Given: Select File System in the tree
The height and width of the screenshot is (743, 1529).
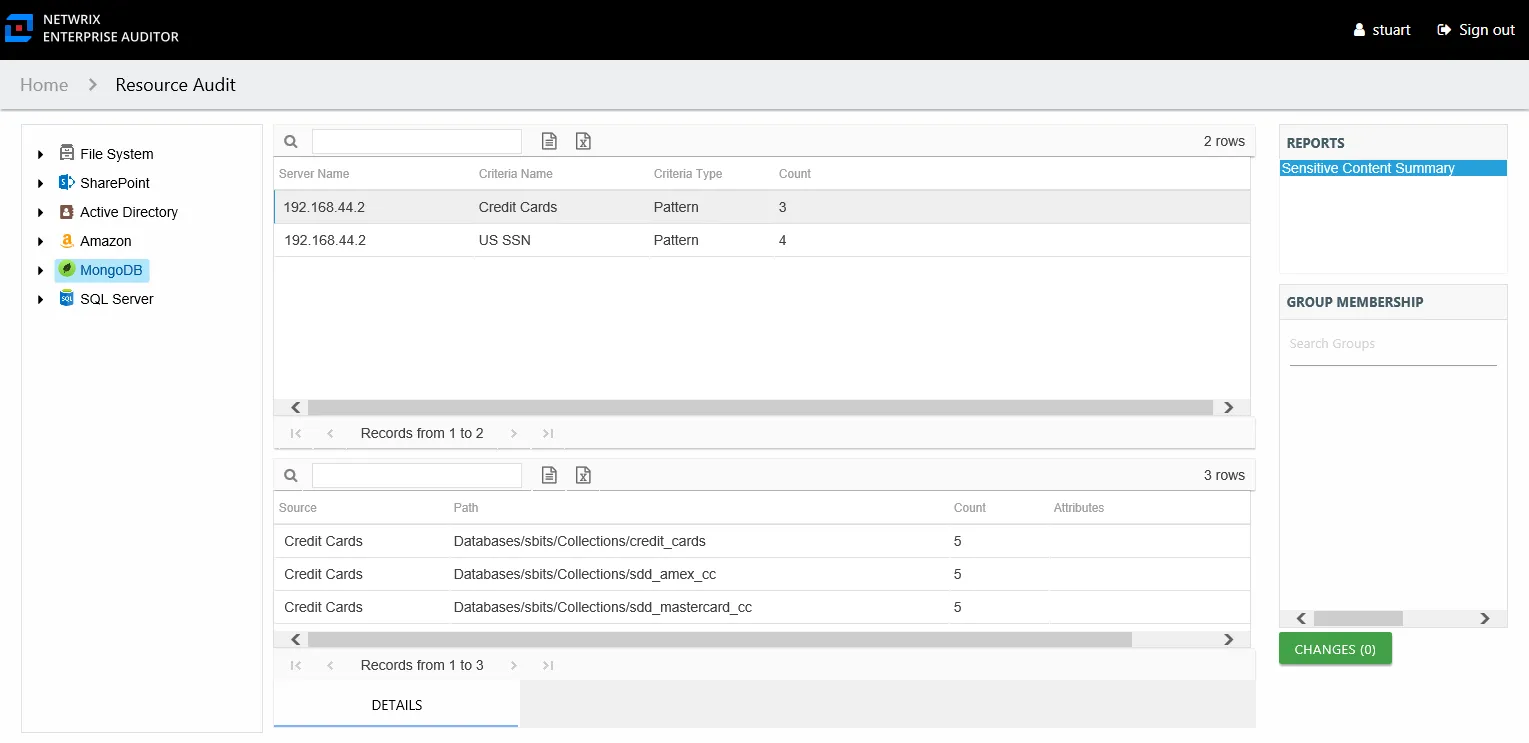Looking at the screenshot, I should (x=117, y=154).
